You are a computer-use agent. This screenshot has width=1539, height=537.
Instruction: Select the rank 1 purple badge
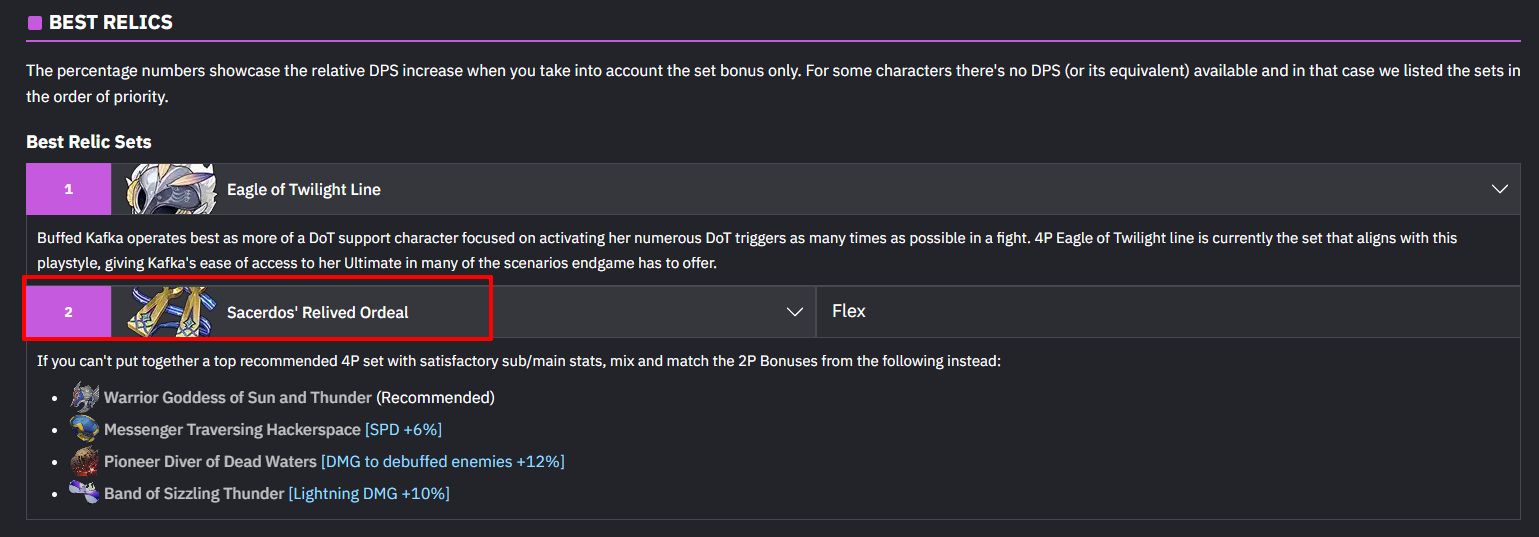tap(69, 189)
